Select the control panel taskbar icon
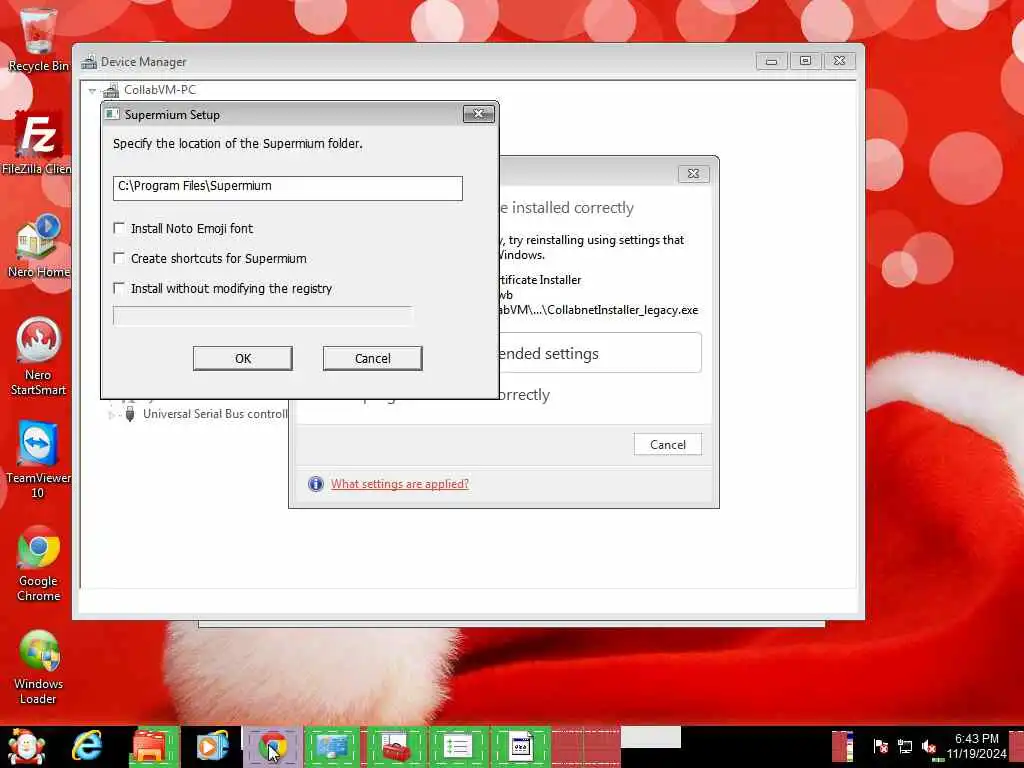 pos(332,747)
